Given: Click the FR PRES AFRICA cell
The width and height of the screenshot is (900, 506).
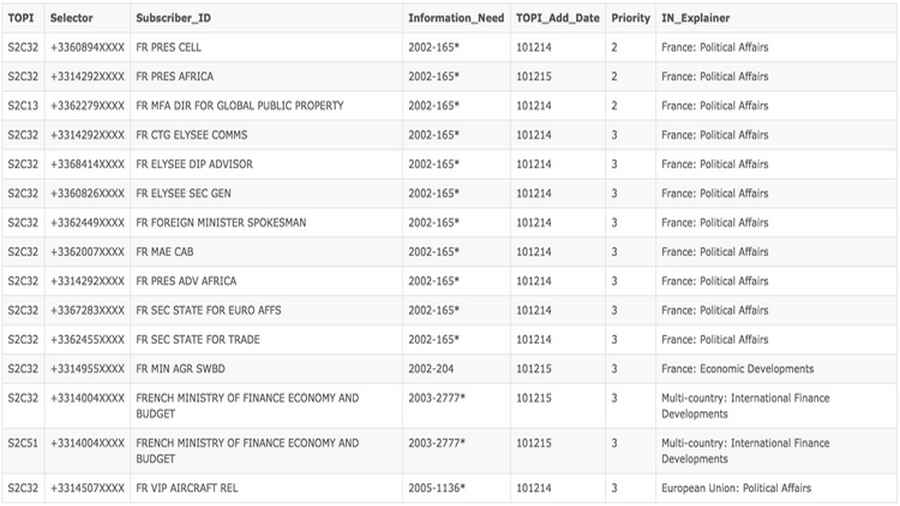Looking at the screenshot, I should (175, 76).
